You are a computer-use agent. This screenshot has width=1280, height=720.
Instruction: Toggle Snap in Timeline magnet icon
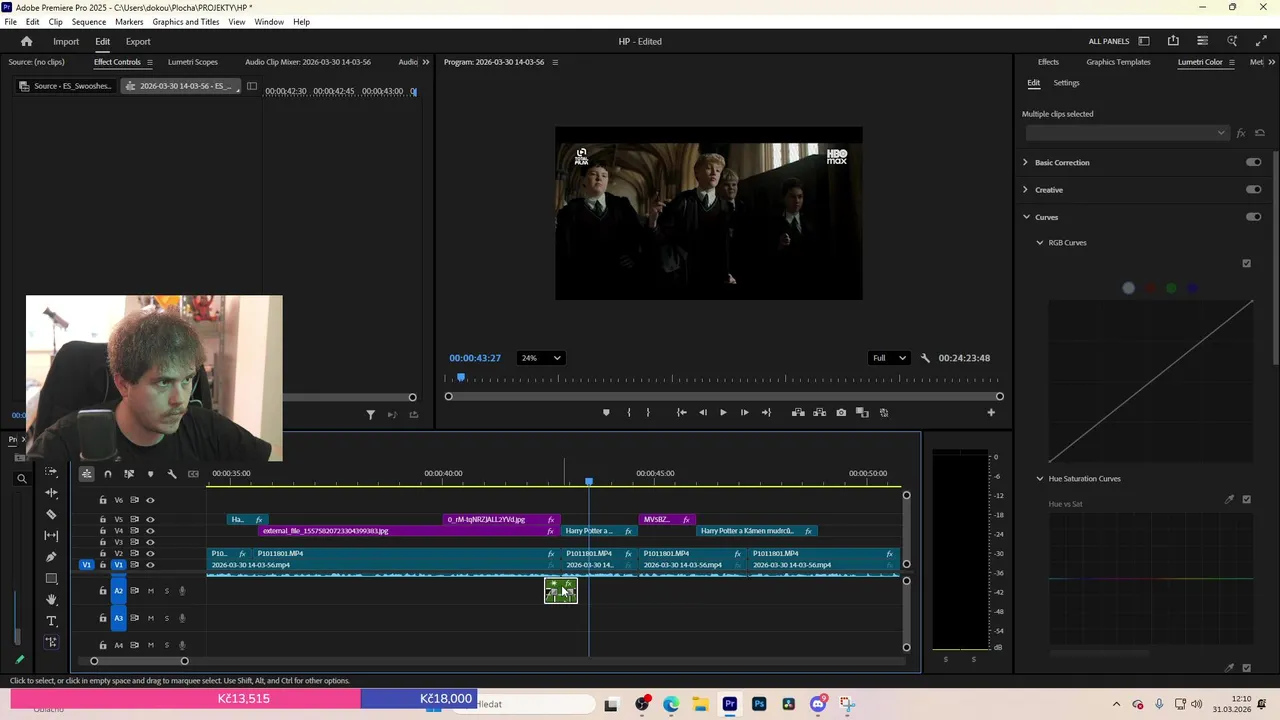pyautogui.click(x=108, y=474)
